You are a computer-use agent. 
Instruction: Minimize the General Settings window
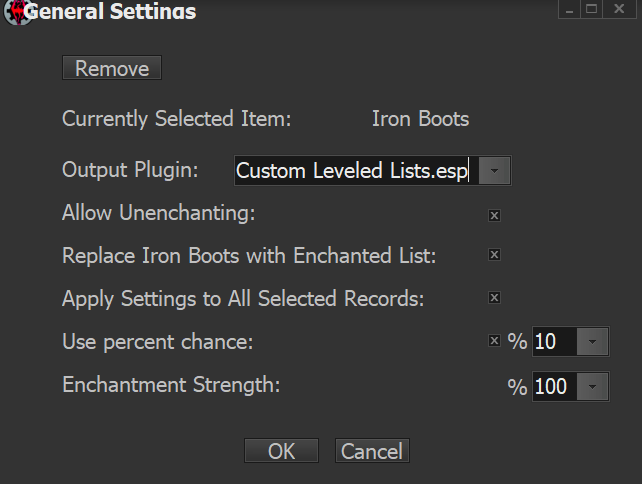570,10
